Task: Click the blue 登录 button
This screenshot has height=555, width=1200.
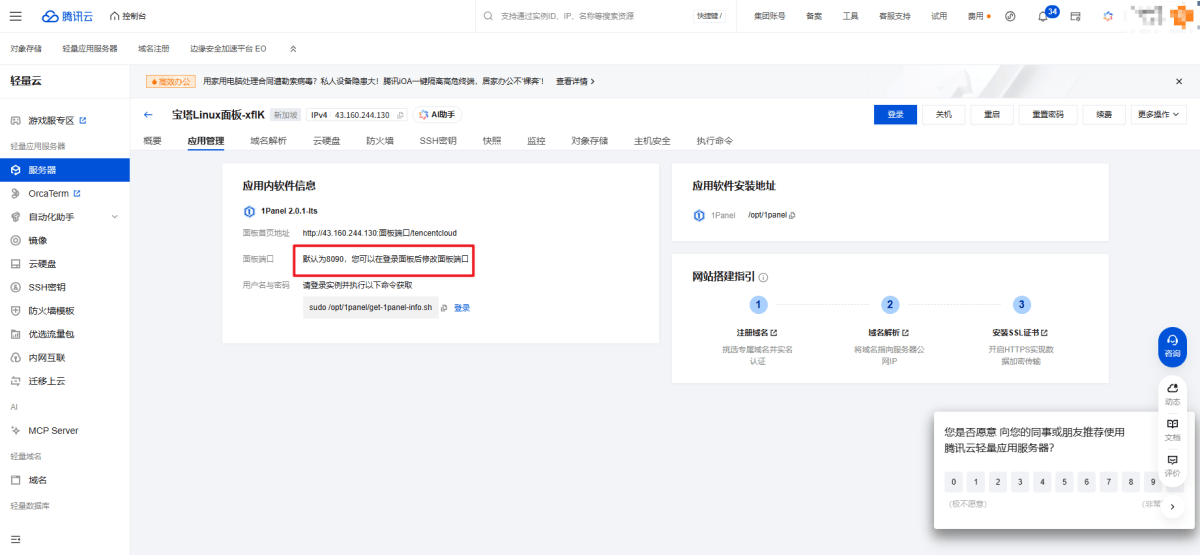Action: point(895,114)
